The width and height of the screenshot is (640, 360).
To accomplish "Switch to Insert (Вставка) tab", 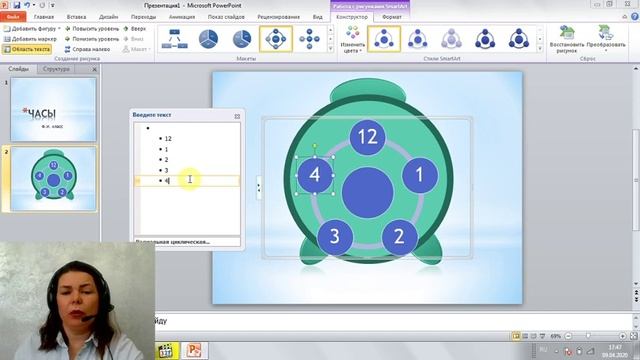I will 76,17.
